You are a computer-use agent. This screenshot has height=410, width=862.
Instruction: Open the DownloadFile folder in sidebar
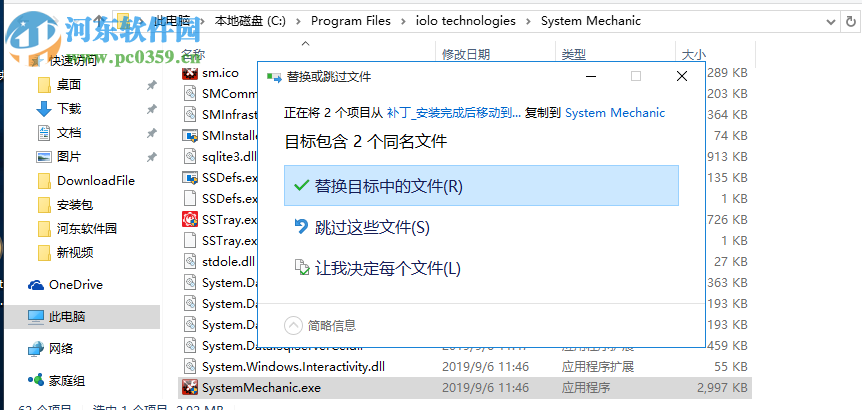95,181
